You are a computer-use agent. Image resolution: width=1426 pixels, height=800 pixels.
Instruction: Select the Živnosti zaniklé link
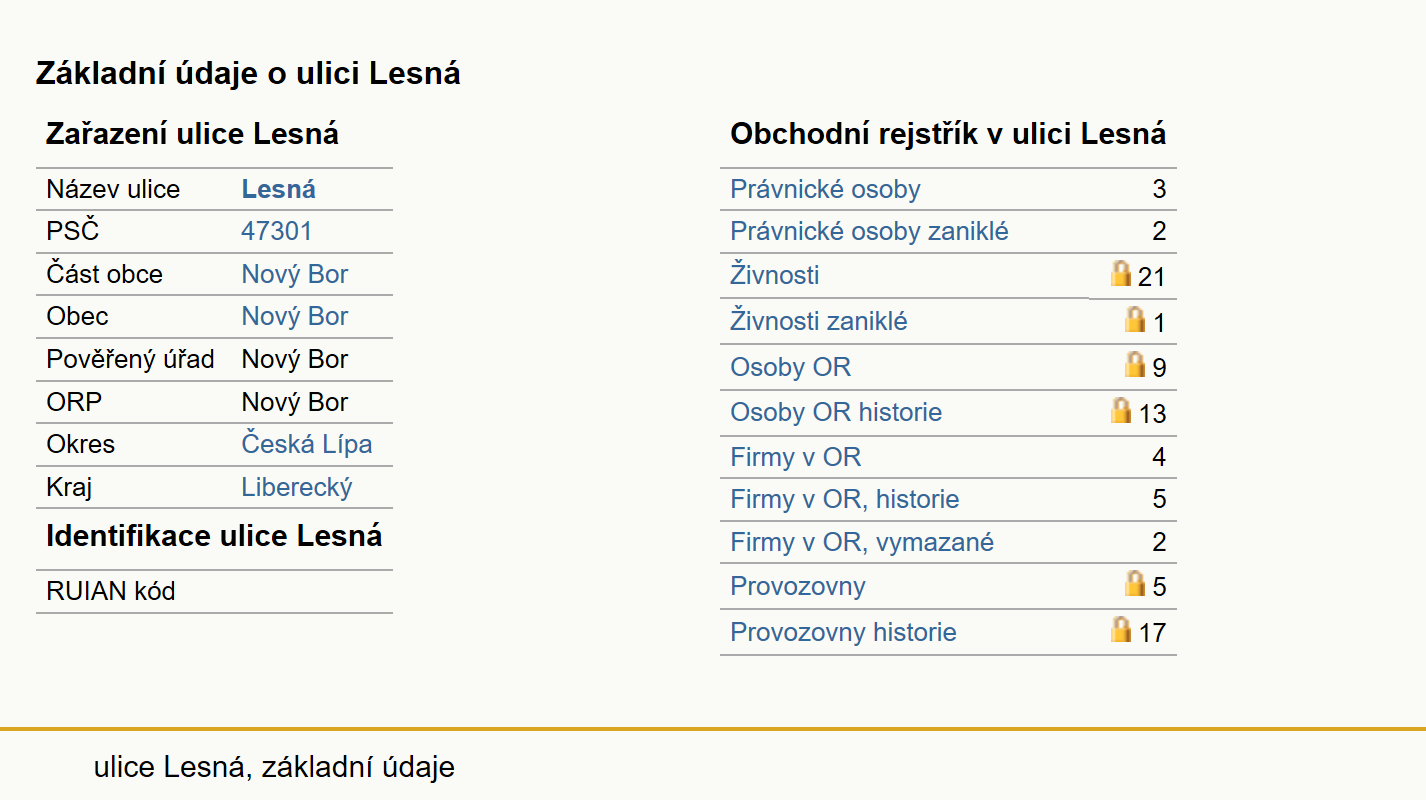pos(819,321)
